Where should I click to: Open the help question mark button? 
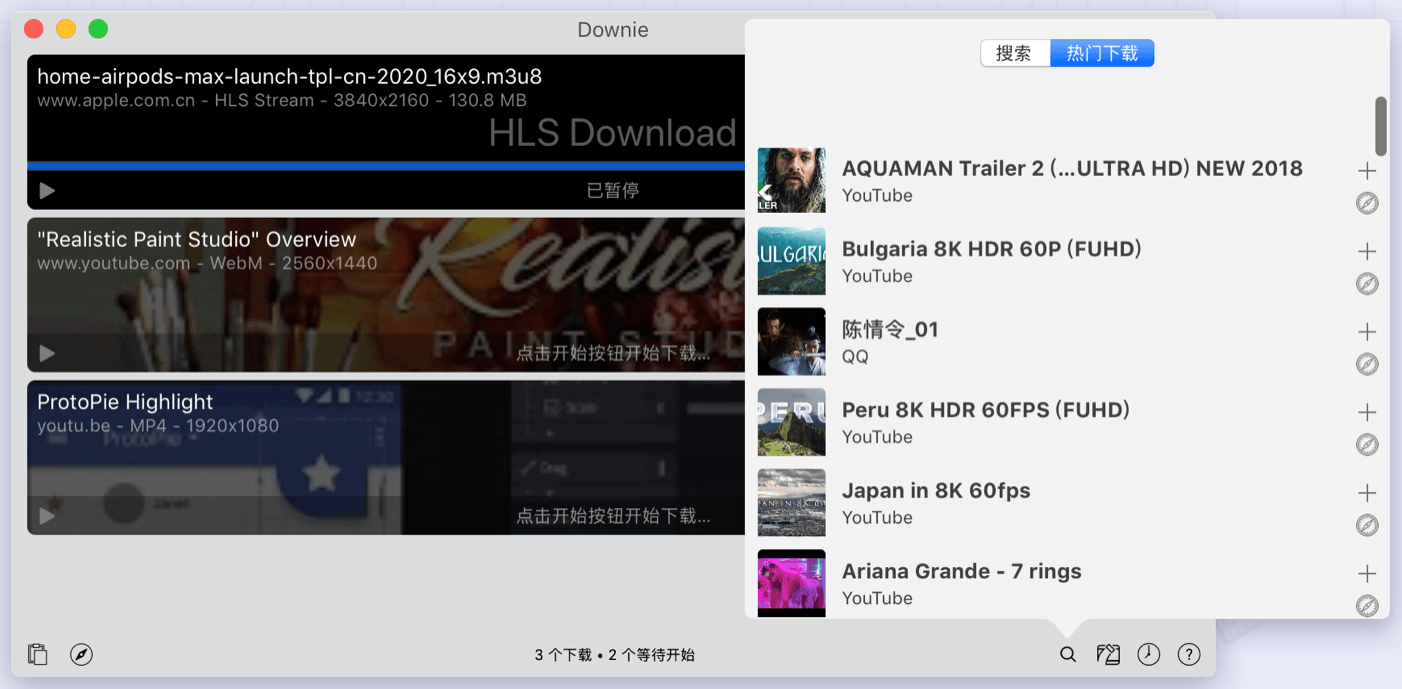pos(1189,655)
